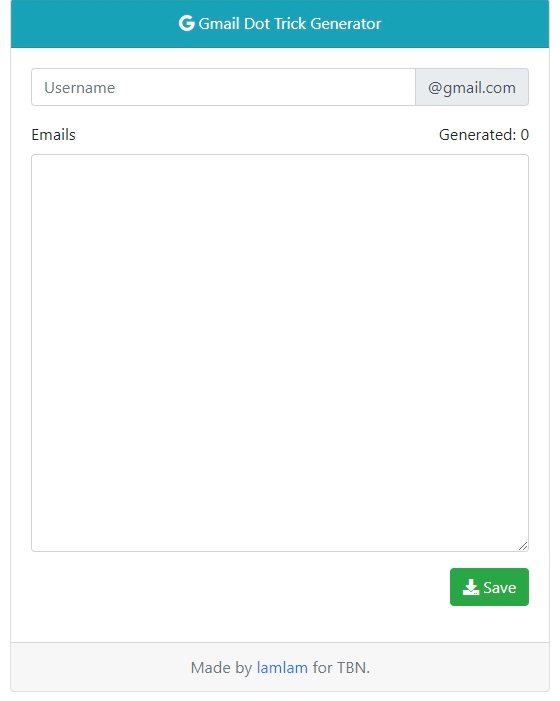Viewport: 560px width, 701px height.
Task: Click the Generated: 0 counter
Action: [x=484, y=135]
